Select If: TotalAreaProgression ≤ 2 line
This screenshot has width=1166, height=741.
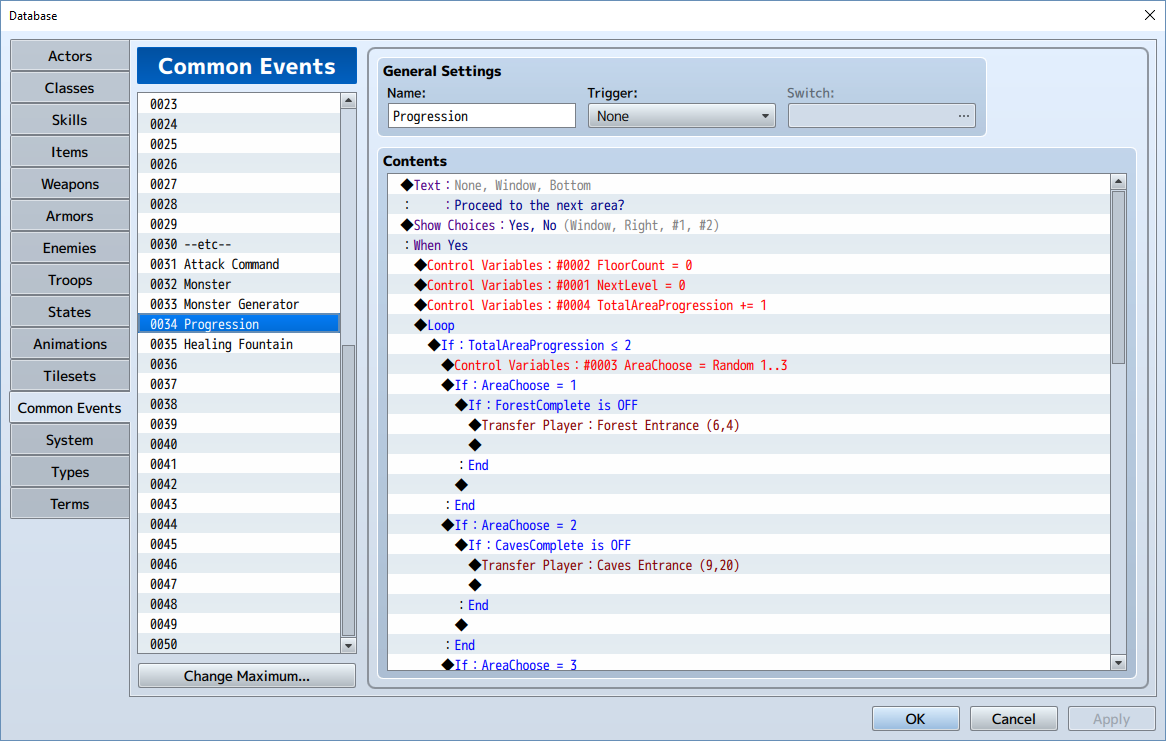point(749,345)
